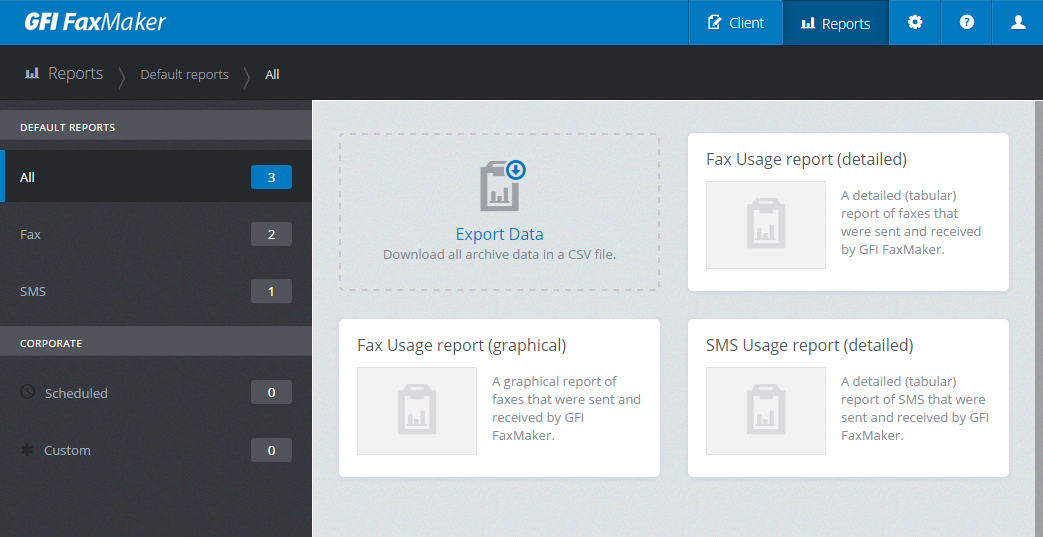Click the CORPORATE section header
The width and height of the screenshot is (1043, 537).
pyautogui.click(x=156, y=341)
